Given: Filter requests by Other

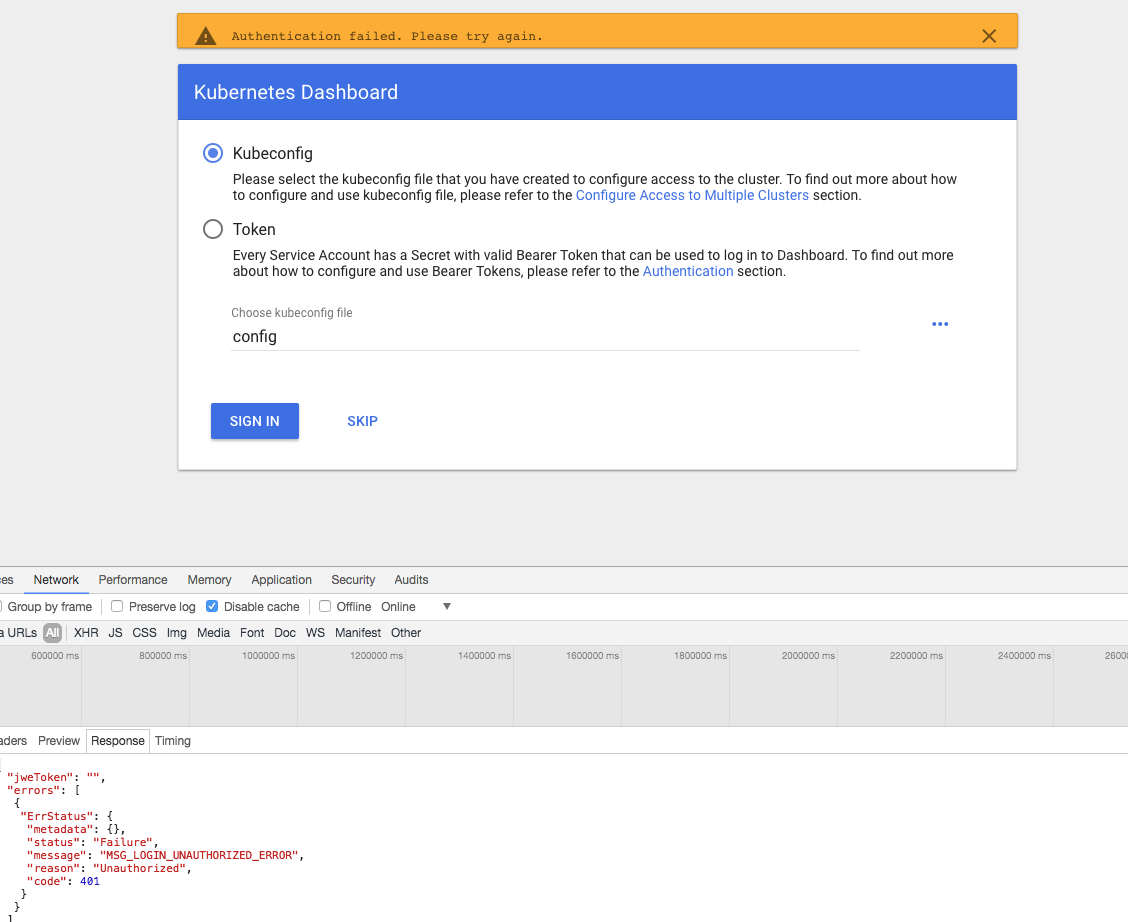Looking at the screenshot, I should pyautogui.click(x=406, y=633).
